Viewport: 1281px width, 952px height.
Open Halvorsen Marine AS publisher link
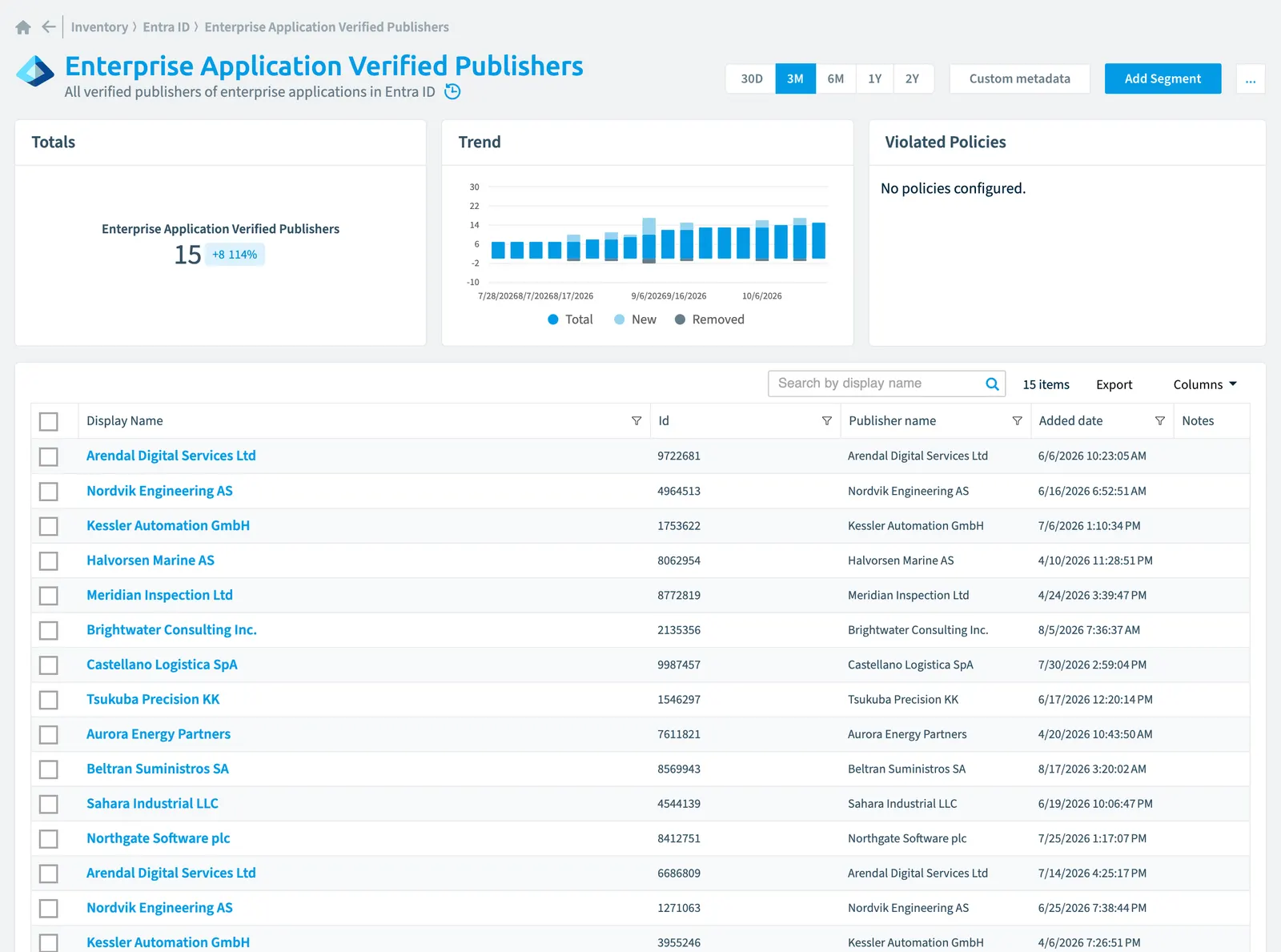[151, 560]
